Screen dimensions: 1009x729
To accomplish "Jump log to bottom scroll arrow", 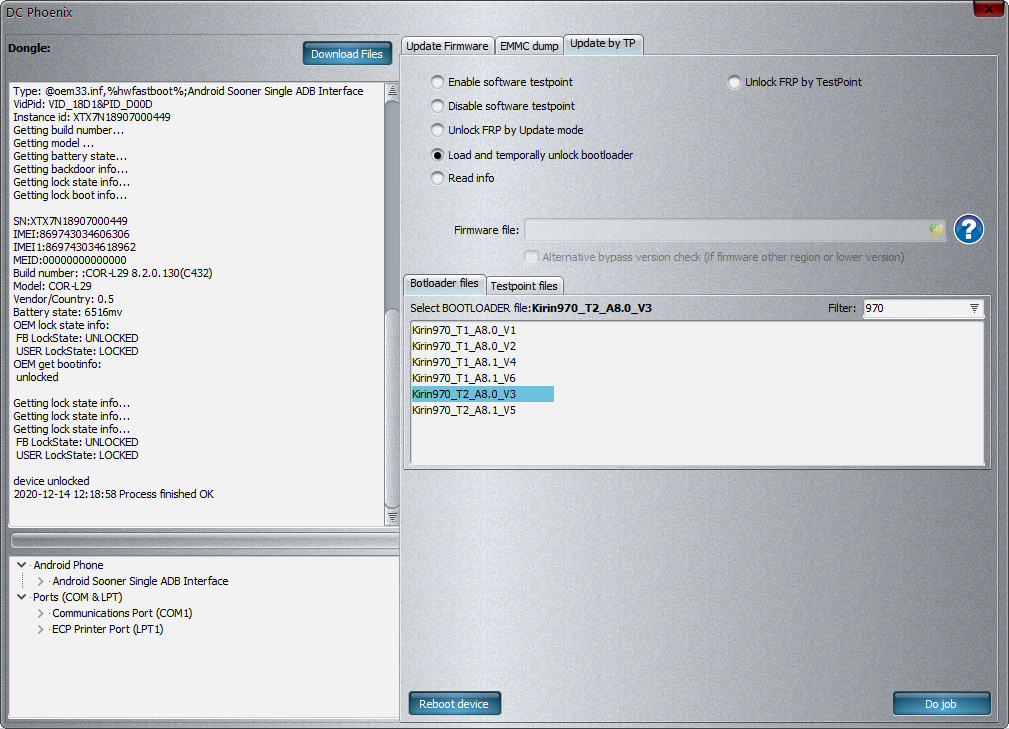I will (x=392, y=517).
